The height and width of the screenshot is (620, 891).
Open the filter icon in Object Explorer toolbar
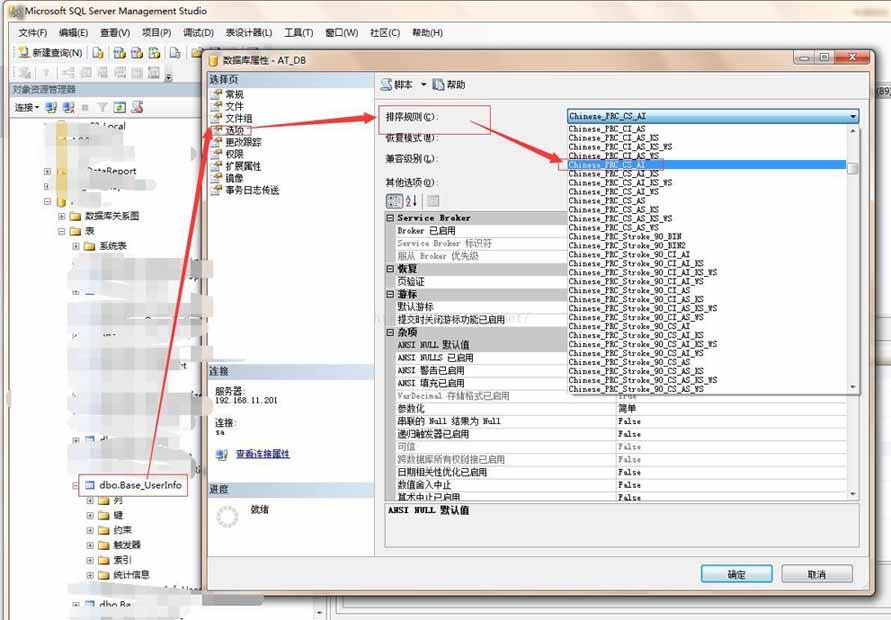(101, 105)
